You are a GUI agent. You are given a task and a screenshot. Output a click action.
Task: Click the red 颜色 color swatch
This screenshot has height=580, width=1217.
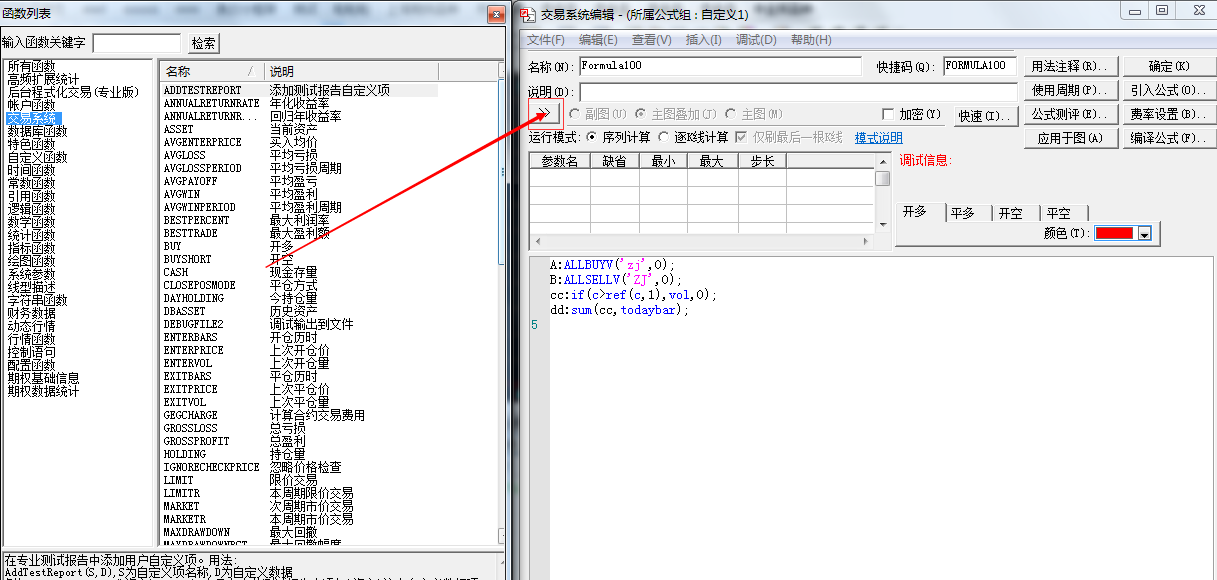(1114, 233)
